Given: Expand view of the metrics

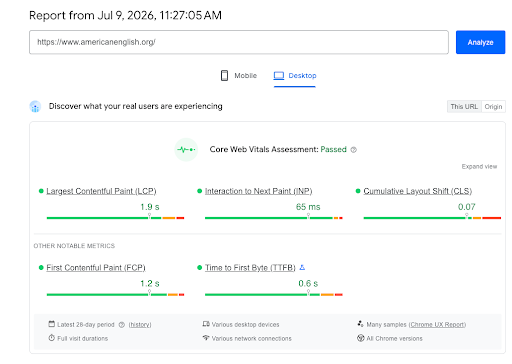Looking at the screenshot, I should point(479,166).
